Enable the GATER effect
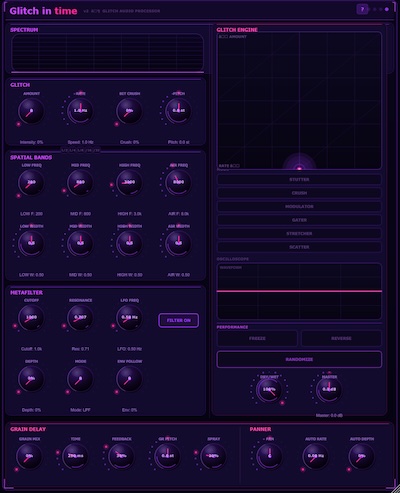Image resolution: width=400 pixels, height=493 pixels. tap(299, 220)
